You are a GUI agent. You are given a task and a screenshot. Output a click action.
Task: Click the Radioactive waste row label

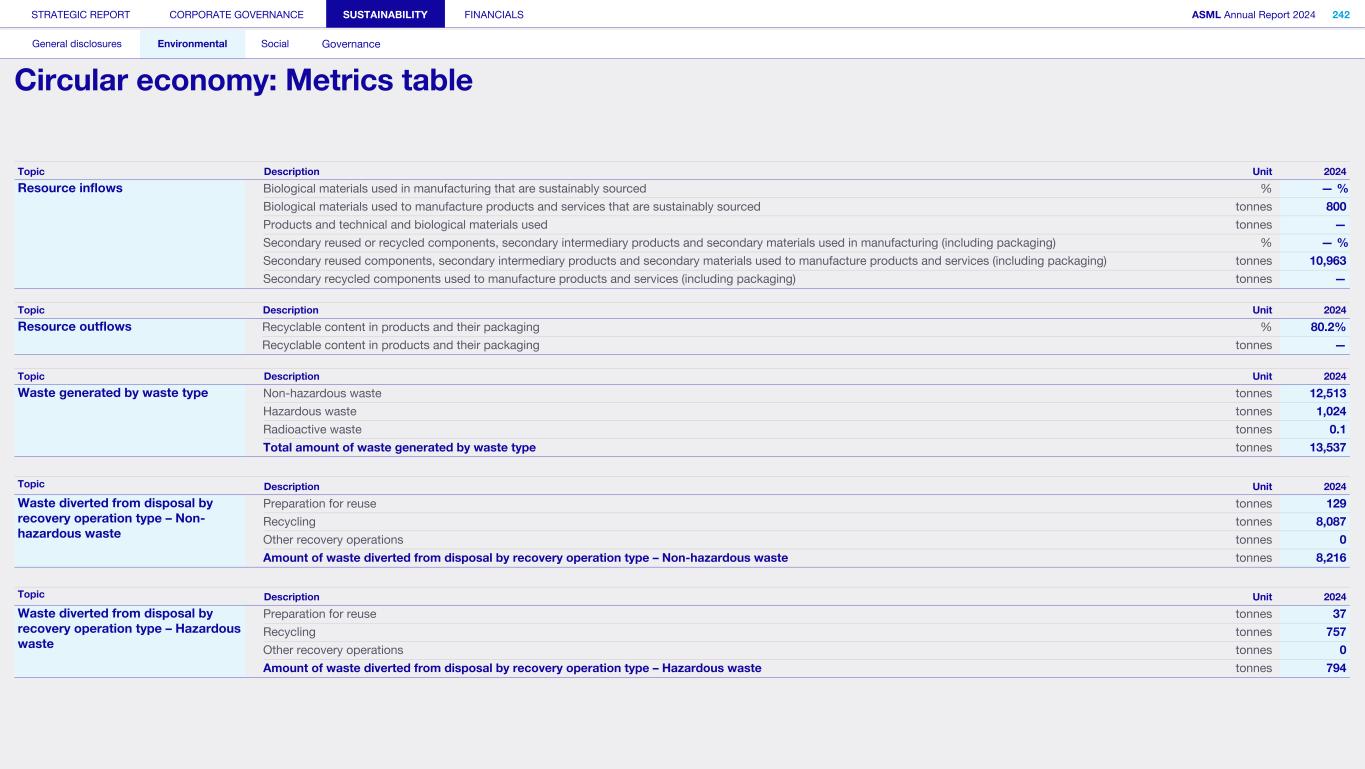312,430
